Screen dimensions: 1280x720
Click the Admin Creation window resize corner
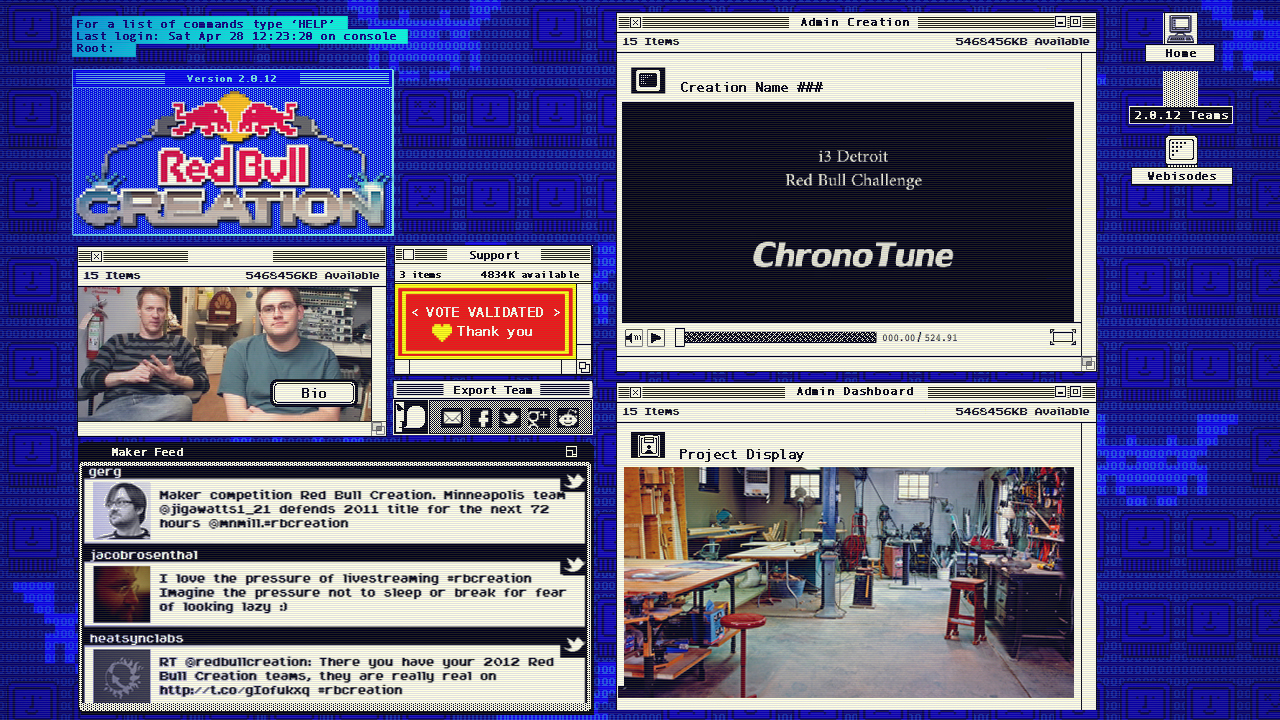click(1088, 364)
